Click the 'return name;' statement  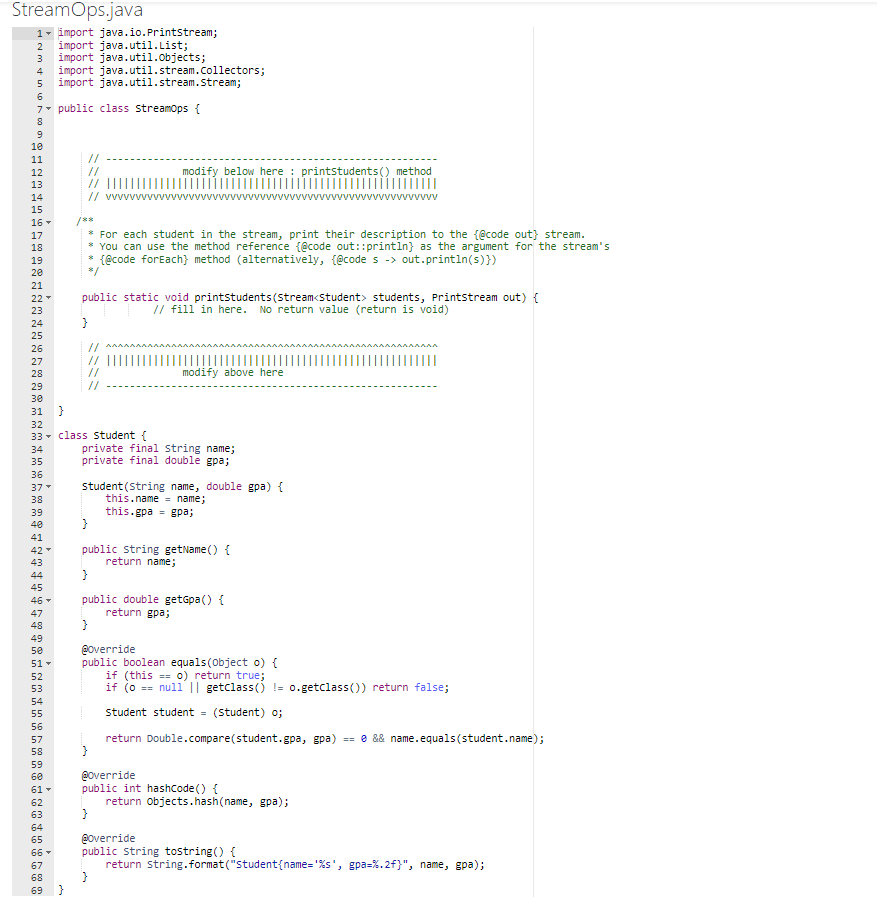[140, 561]
